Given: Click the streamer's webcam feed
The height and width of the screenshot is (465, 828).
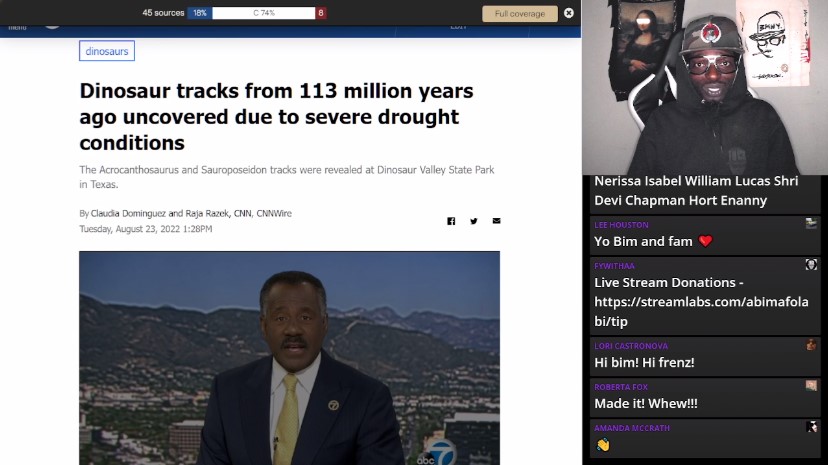Looking at the screenshot, I should click(704, 87).
